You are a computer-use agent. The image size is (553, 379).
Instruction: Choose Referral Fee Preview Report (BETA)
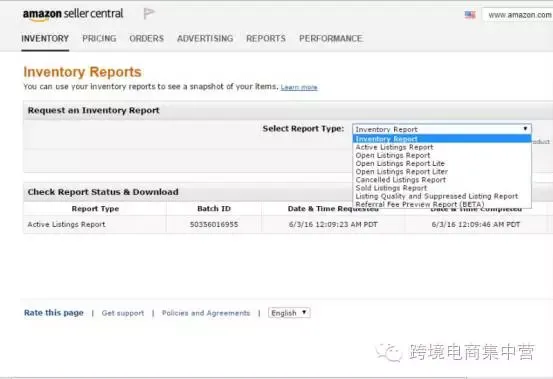[442, 204]
